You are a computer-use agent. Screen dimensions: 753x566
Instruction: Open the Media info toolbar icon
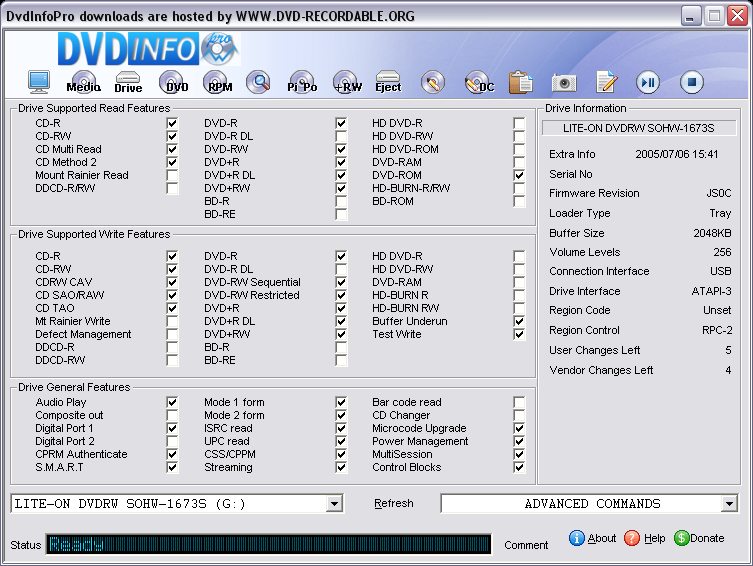84,82
